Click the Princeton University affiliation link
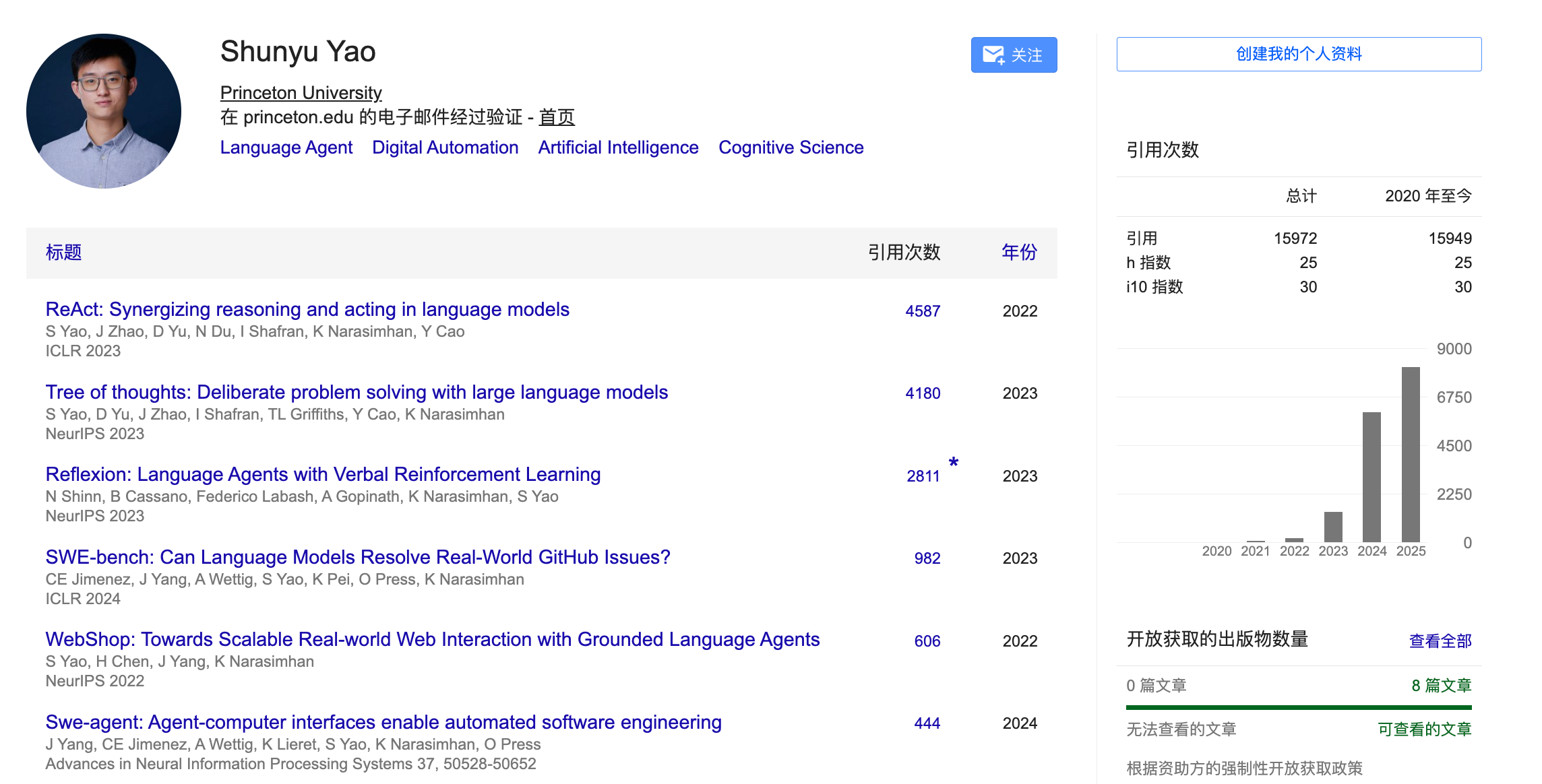 (300, 92)
